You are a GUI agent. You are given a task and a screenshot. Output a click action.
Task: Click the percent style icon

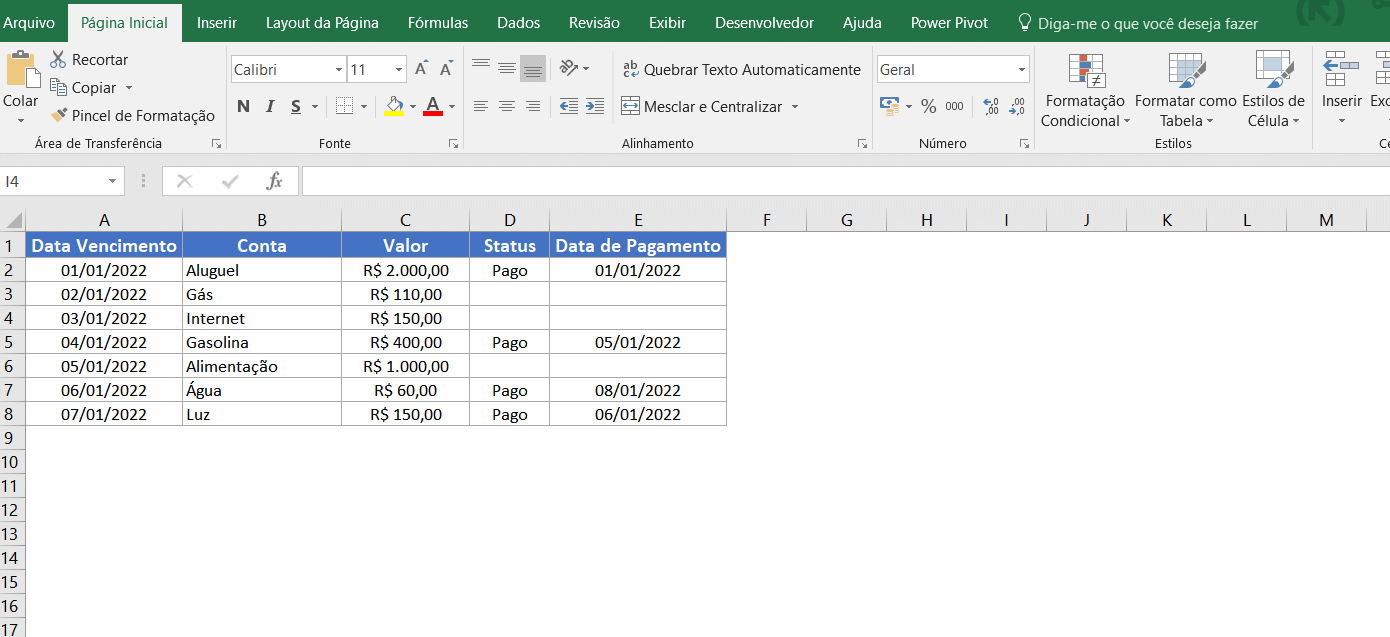tap(928, 106)
